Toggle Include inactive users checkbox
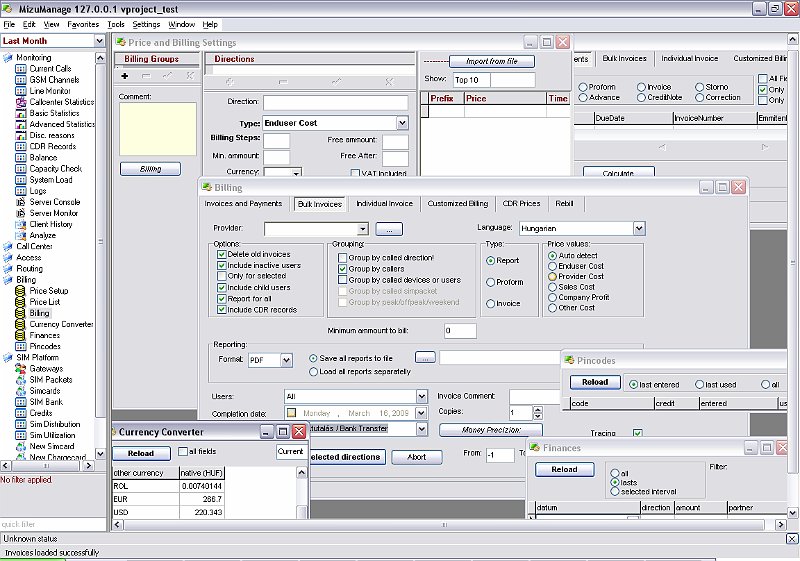800x561 pixels. 221,266
